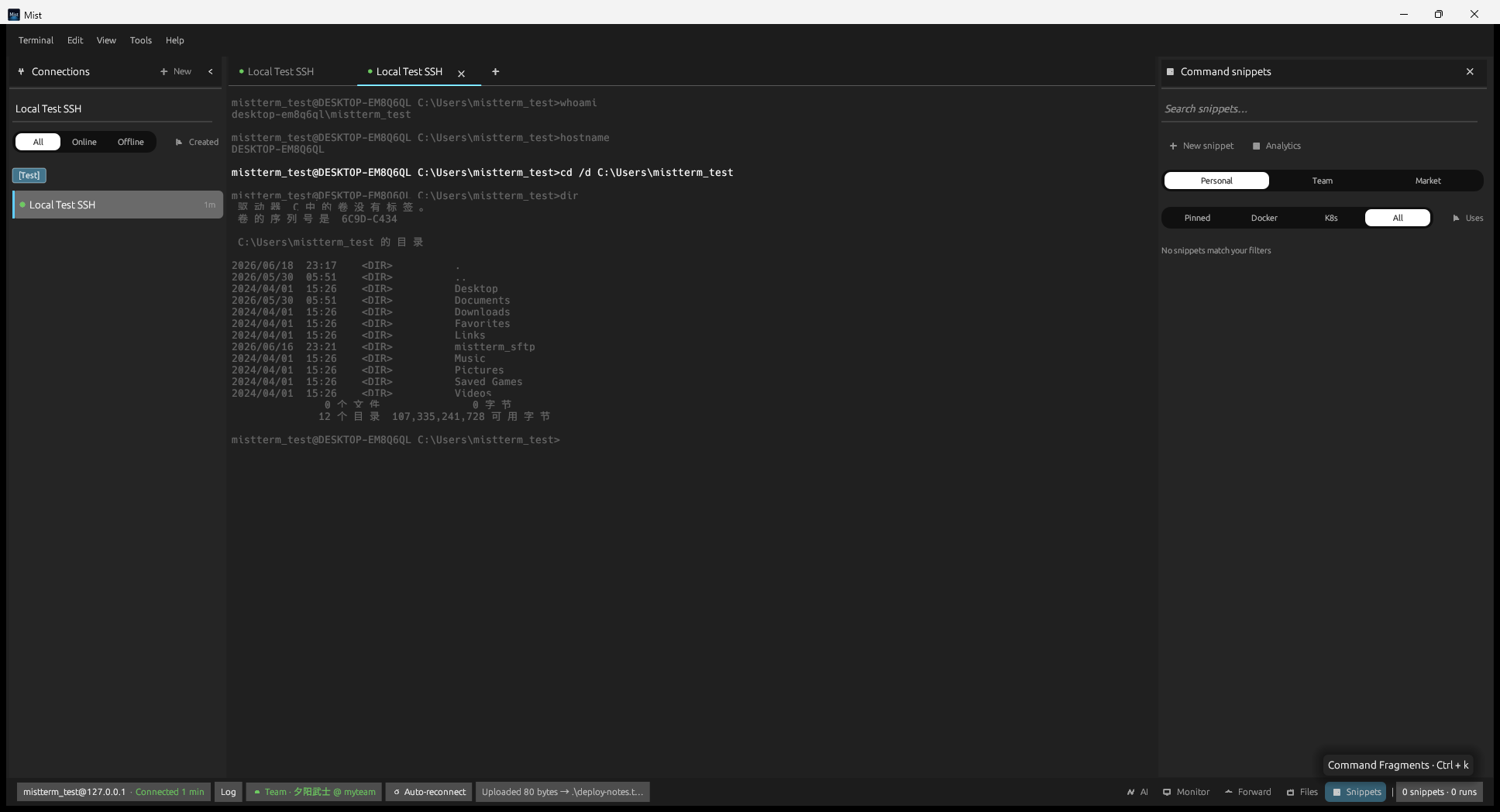Close the Command snippets panel

pyautogui.click(x=1470, y=71)
